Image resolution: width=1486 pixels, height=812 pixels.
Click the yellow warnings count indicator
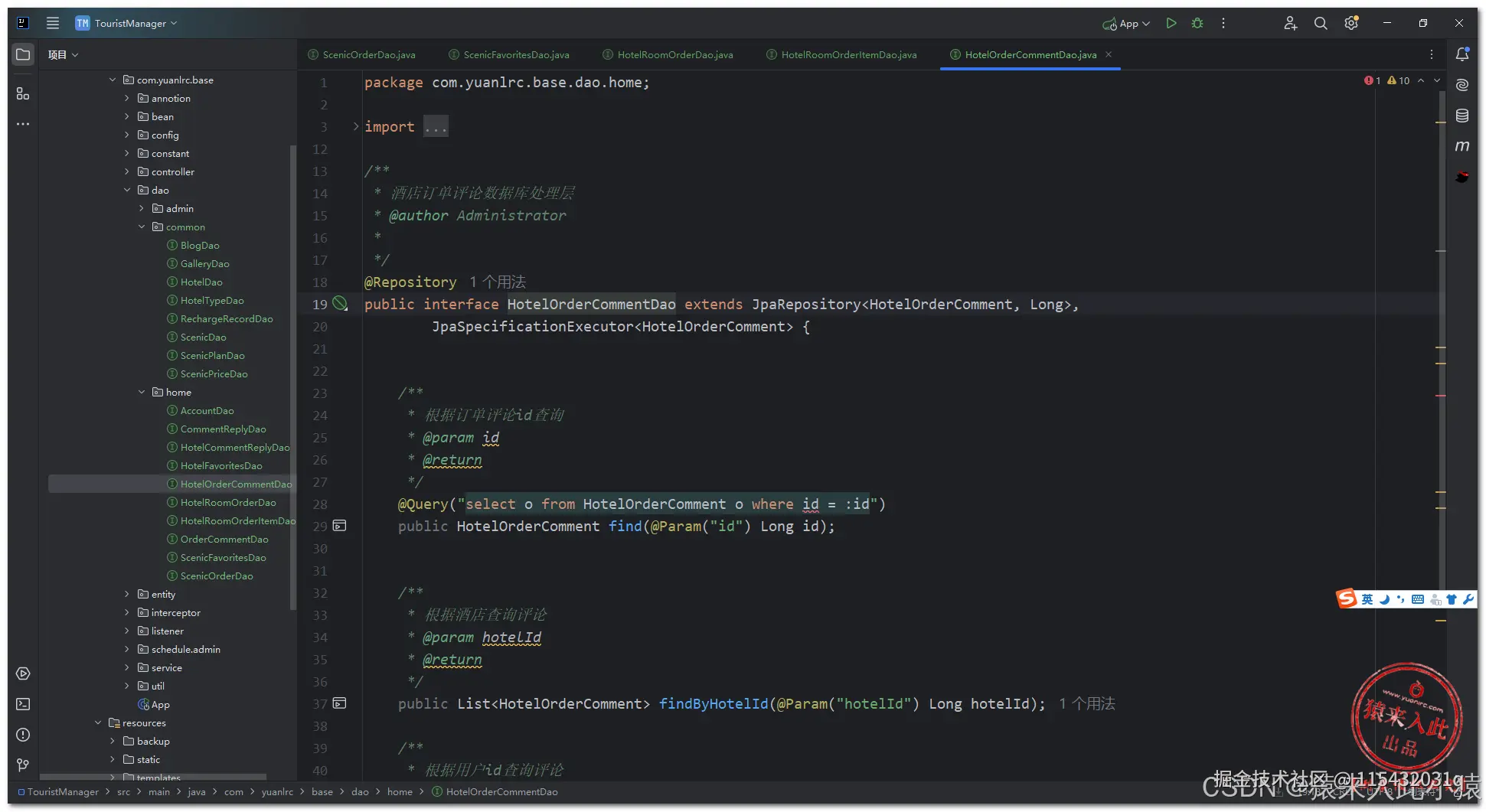point(1399,80)
